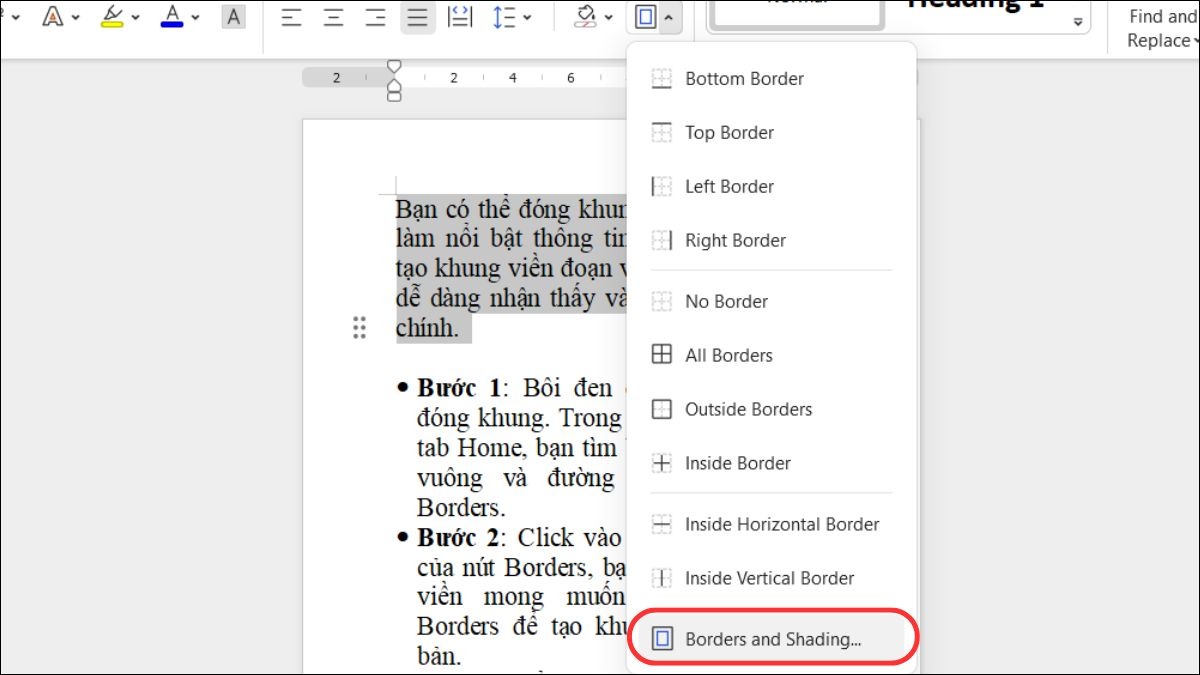Image resolution: width=1200 pixels, height=675 pixels.
Task: Apply yellow text highlight color
Action: tap(112, 17)
